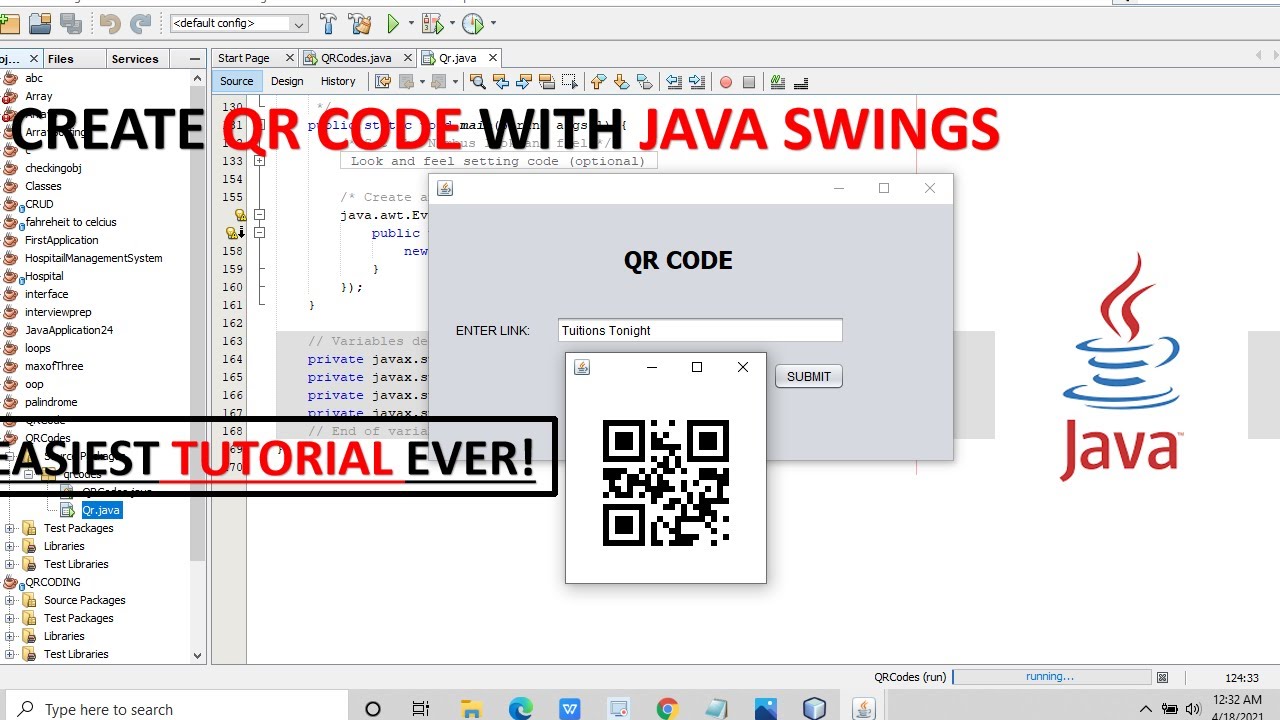This screenshot has height=720, width=1280.
Task: Open Debug Project dropdown arrow
Action: 452,23
